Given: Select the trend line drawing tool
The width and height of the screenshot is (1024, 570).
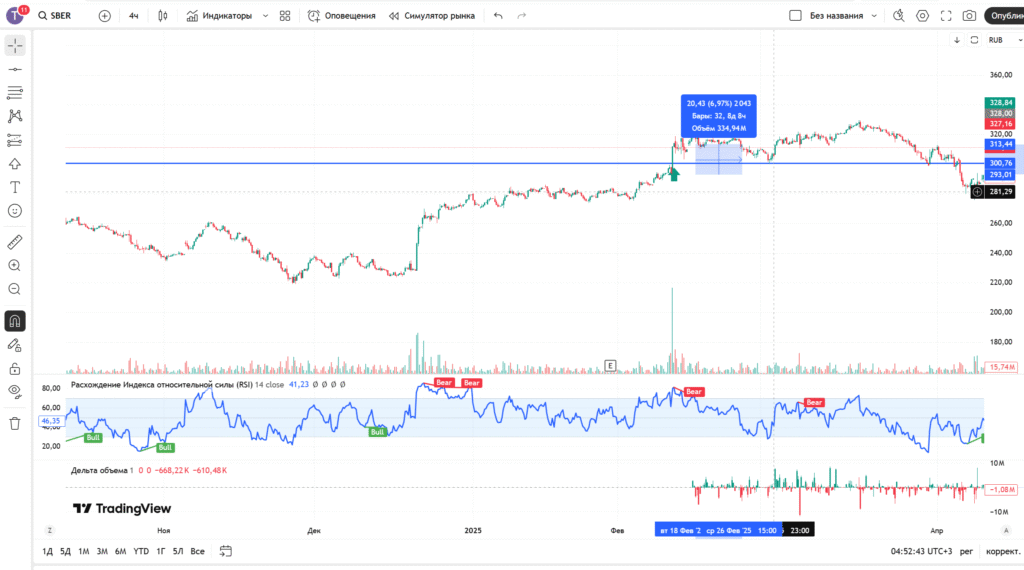Looking at the screenshot, I should coord(15,69).
